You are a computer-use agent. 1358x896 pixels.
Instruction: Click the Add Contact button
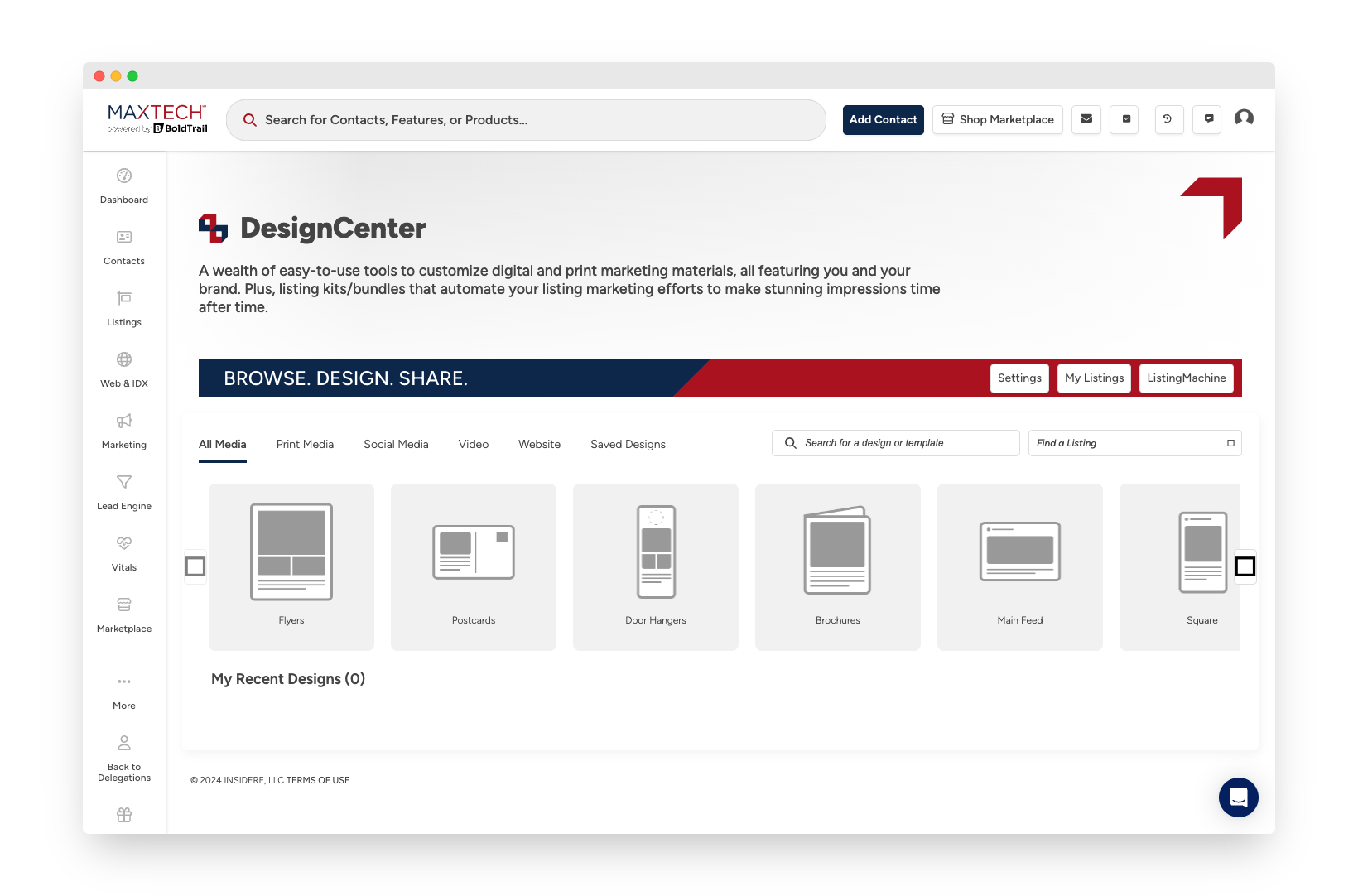click(883, 119)
